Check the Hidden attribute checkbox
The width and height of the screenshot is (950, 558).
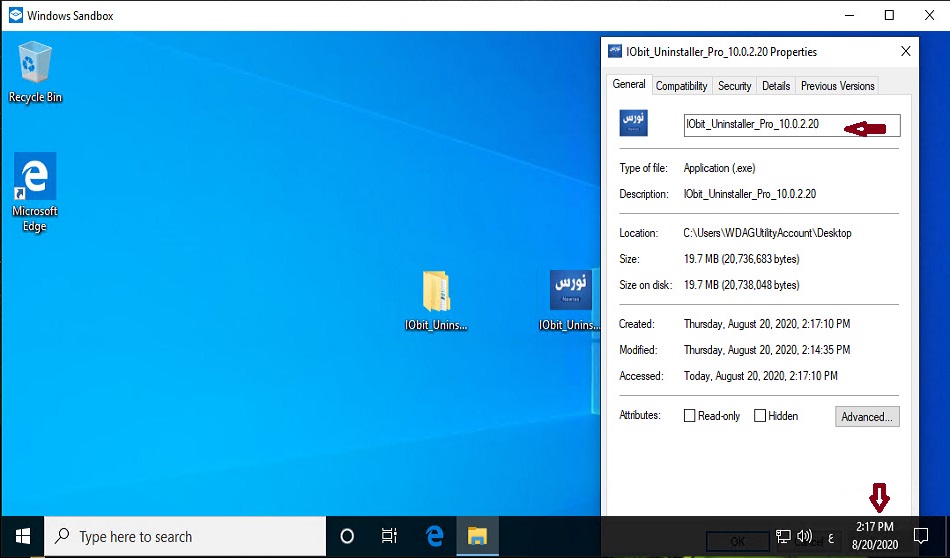click(x=760, y=416)
